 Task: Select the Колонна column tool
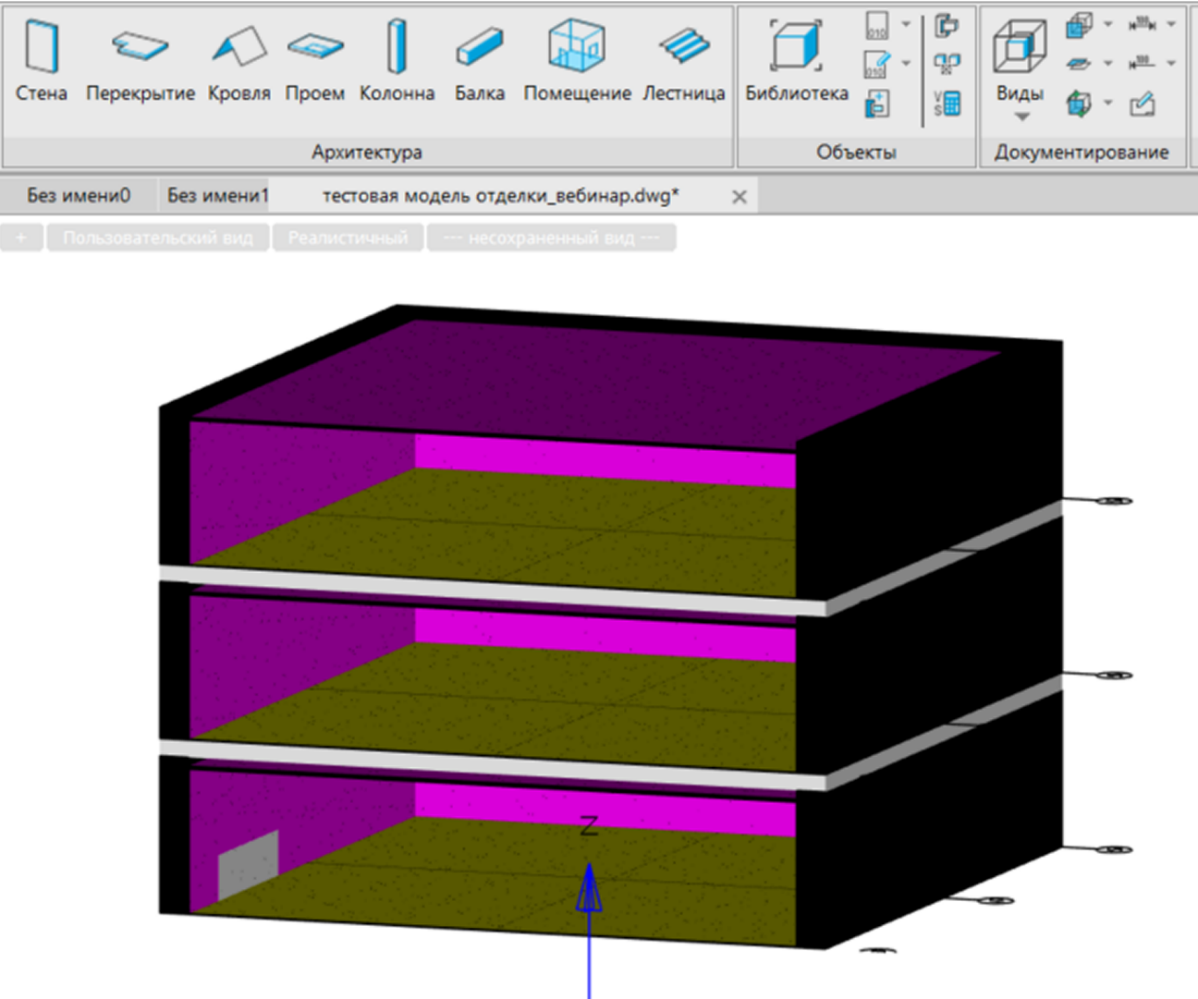pos(397,61)
